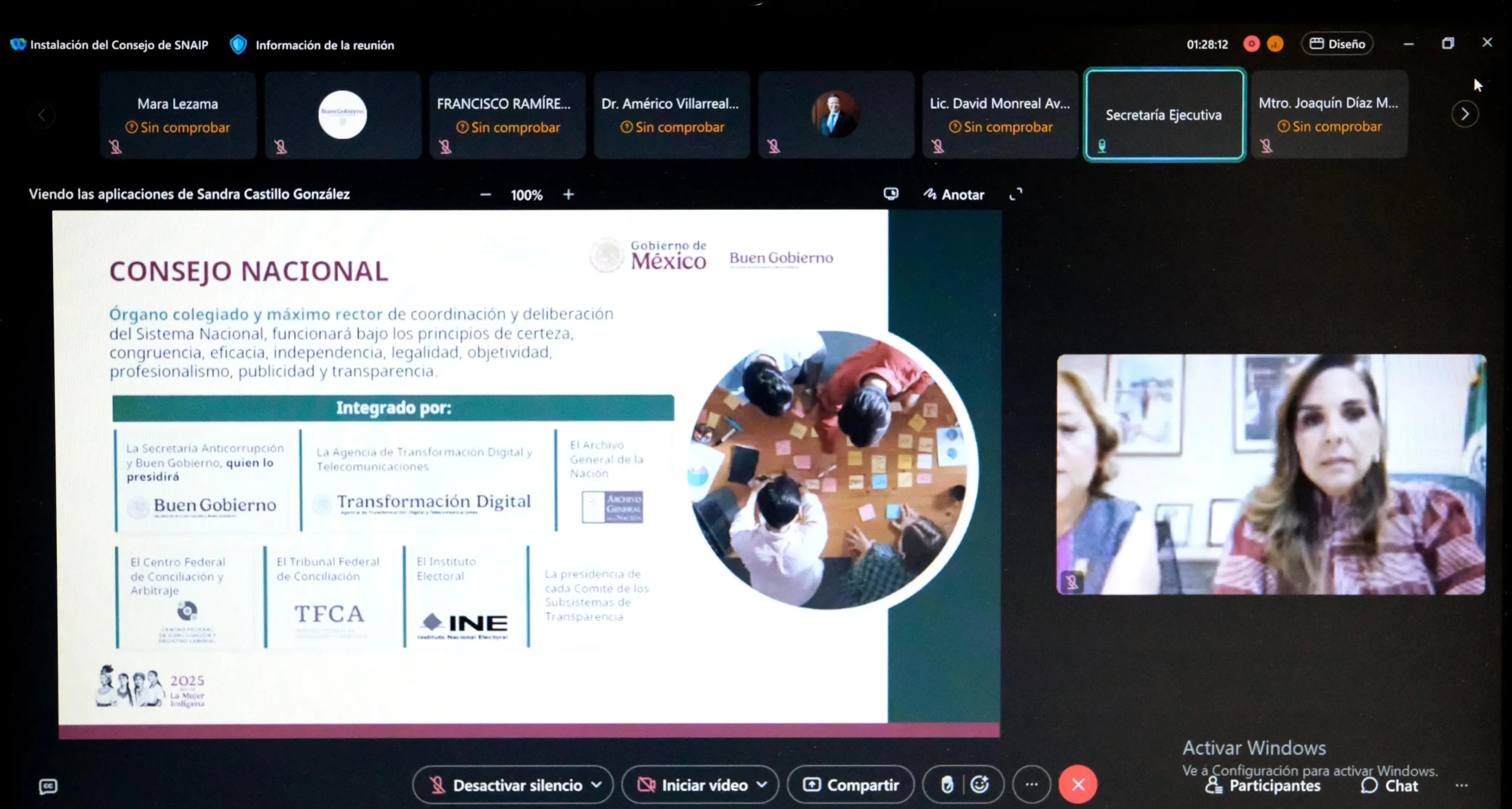Click Instalación del Consejo de SNAIP title

[119, 45]
